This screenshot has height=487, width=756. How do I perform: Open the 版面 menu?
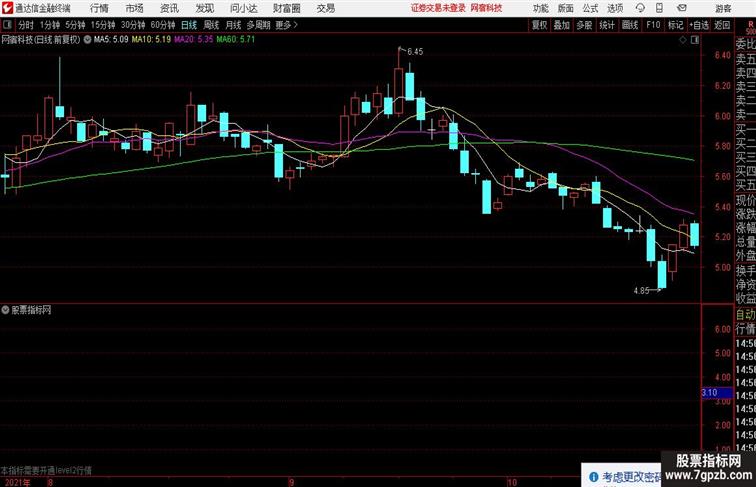566,8
